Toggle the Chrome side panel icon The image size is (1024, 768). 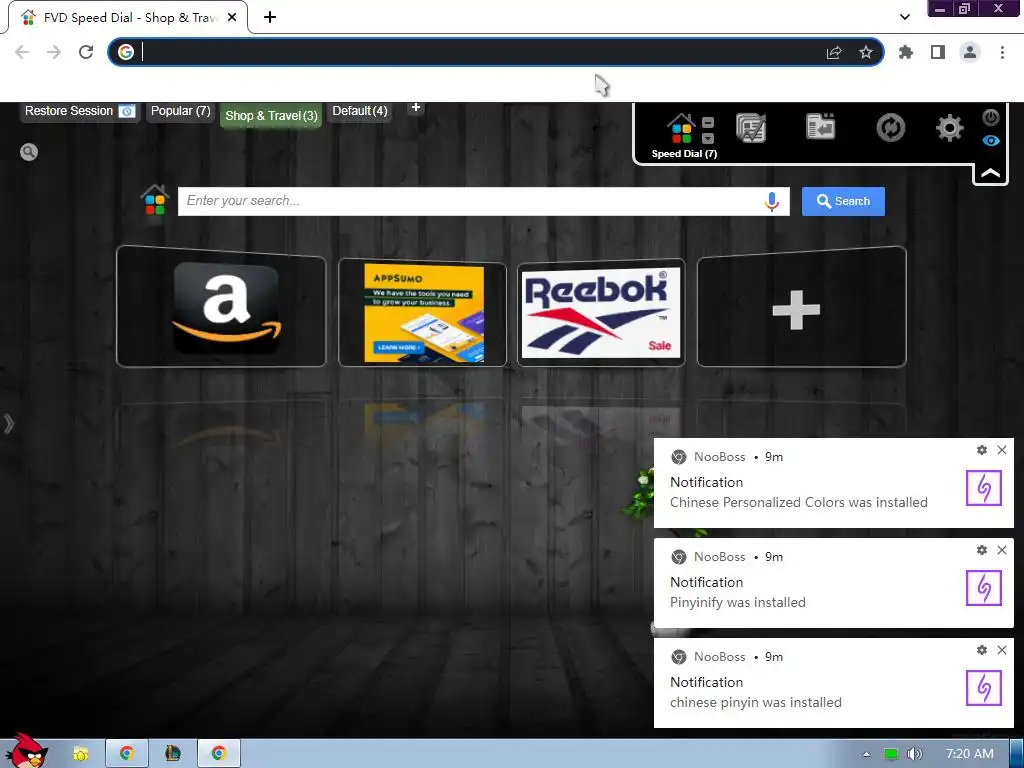[x=938, y=52]
